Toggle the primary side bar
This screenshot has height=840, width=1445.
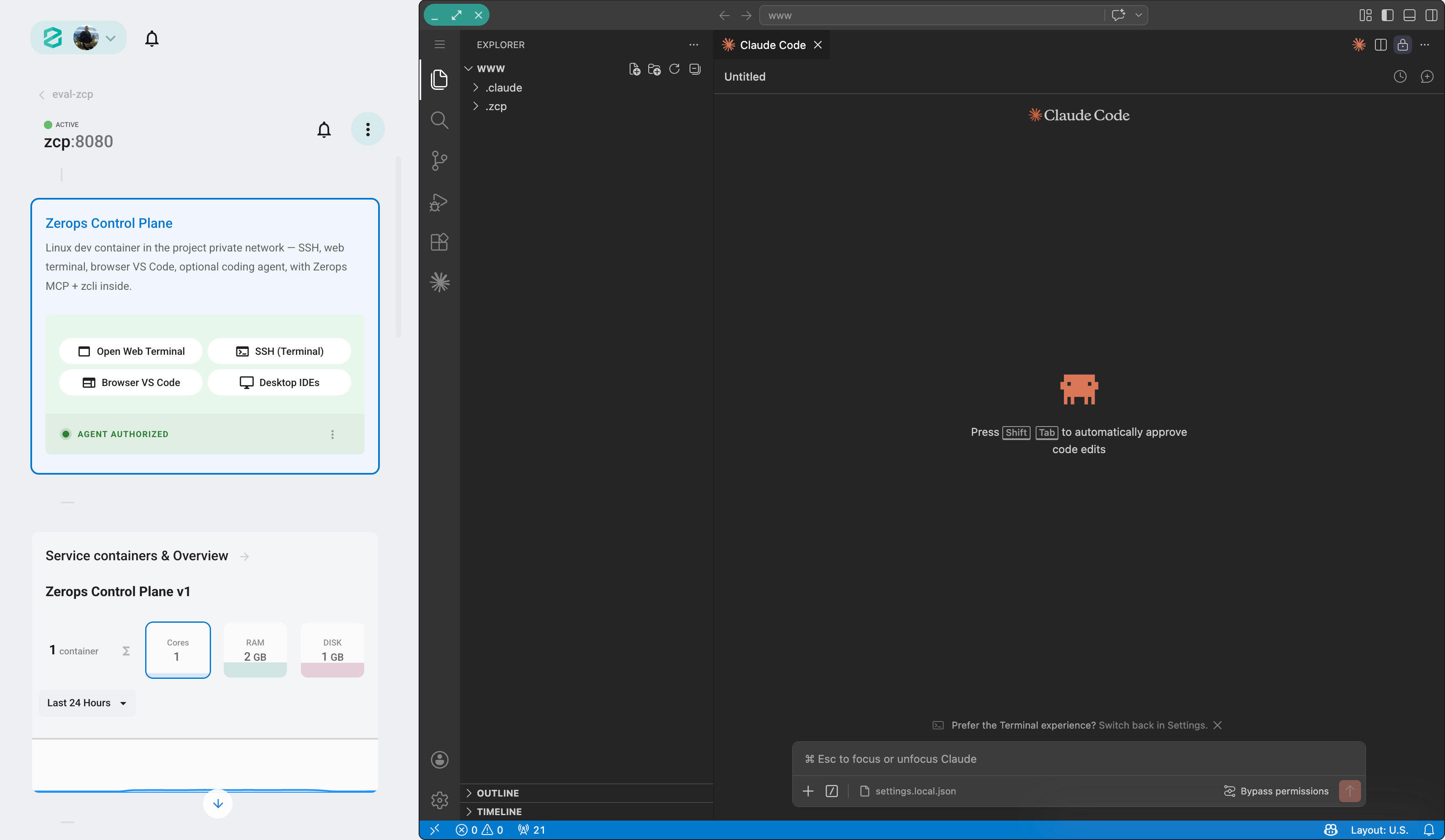1387,16
